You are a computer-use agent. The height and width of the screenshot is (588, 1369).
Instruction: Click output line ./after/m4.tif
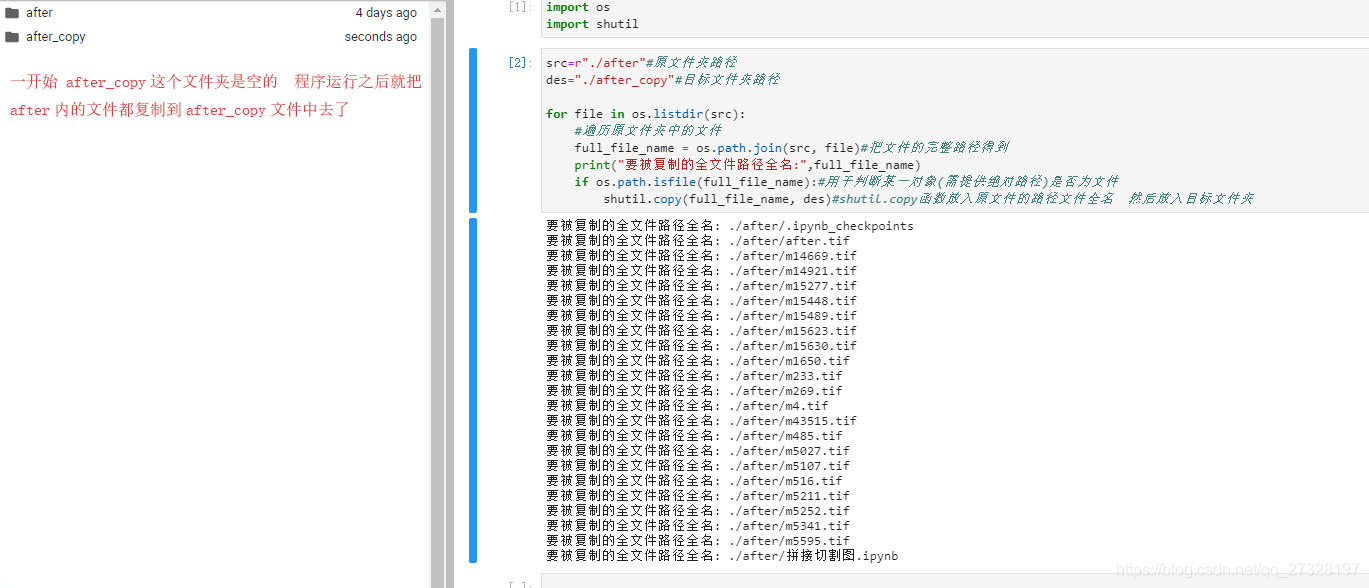pos(687,406)
